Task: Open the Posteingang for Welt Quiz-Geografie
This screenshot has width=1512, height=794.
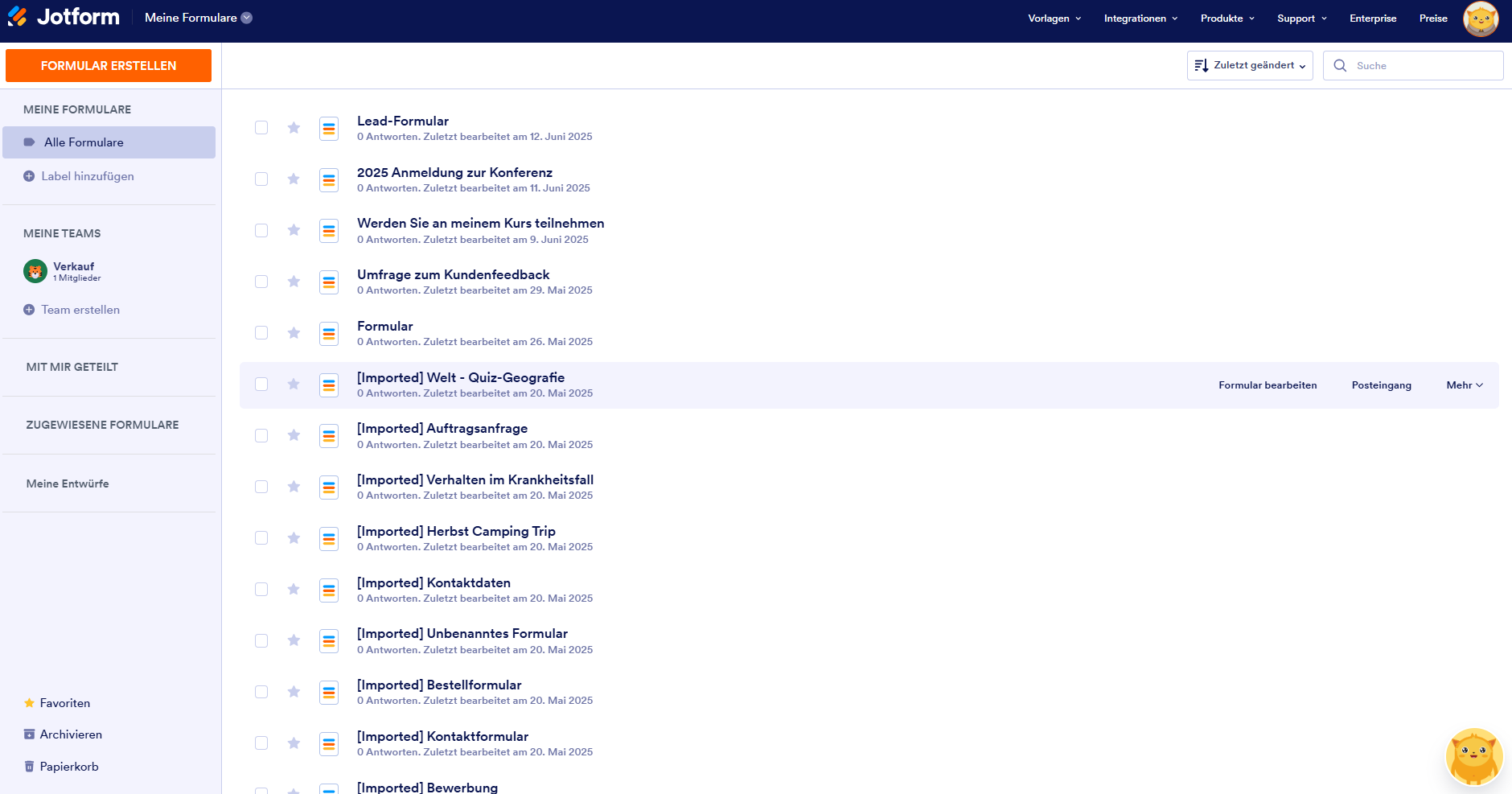Action: point(1381,385)
